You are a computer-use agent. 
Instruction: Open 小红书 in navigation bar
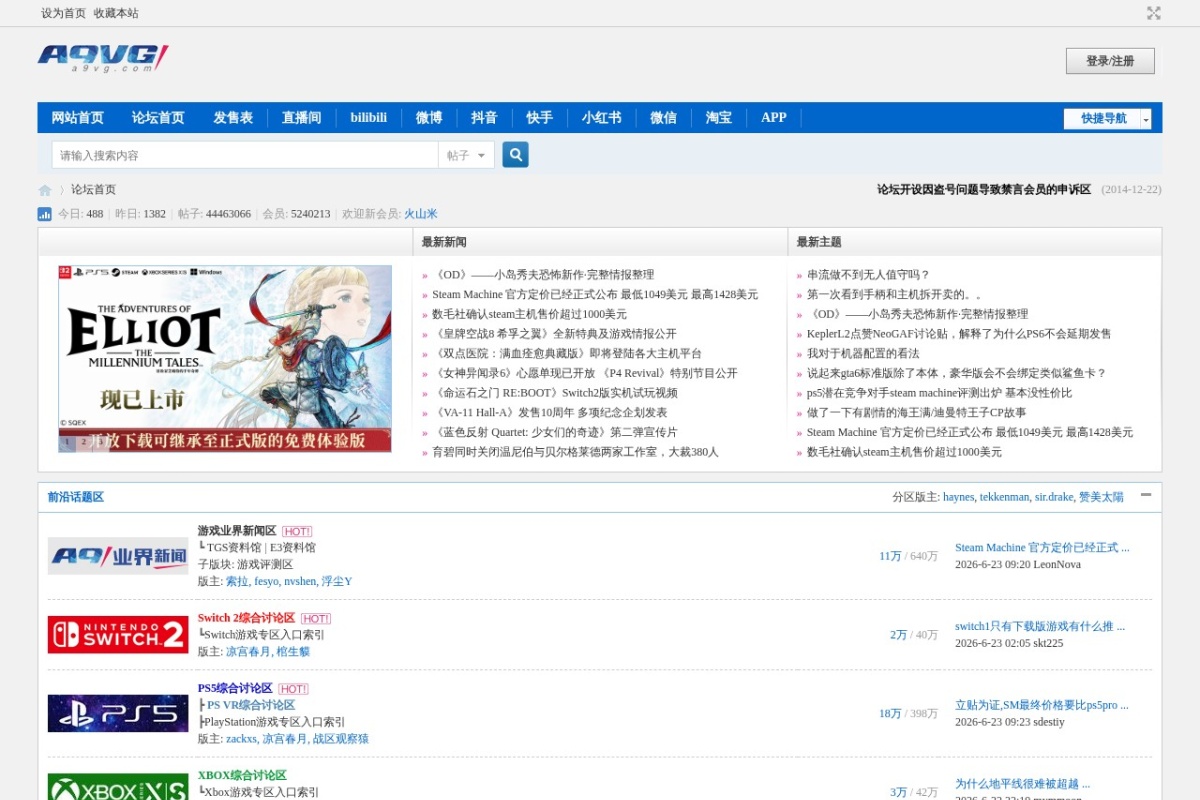pos(602,118)
